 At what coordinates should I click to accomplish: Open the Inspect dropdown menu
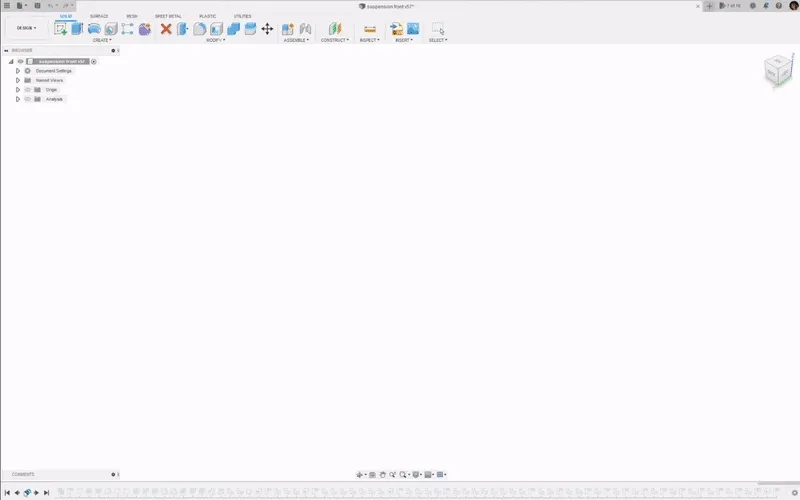click(x=369, y=40)
